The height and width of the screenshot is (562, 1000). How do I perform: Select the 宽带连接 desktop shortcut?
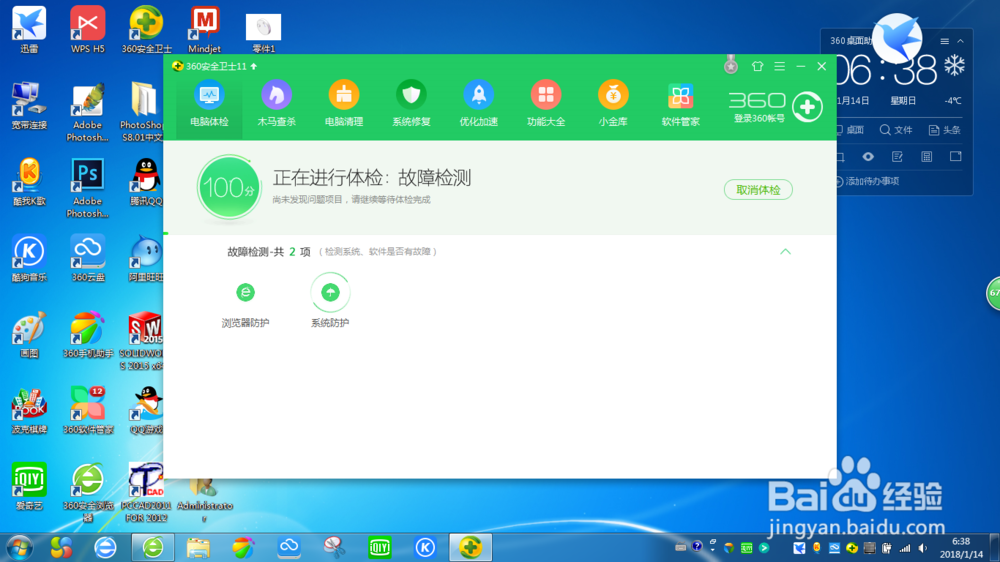29,106
